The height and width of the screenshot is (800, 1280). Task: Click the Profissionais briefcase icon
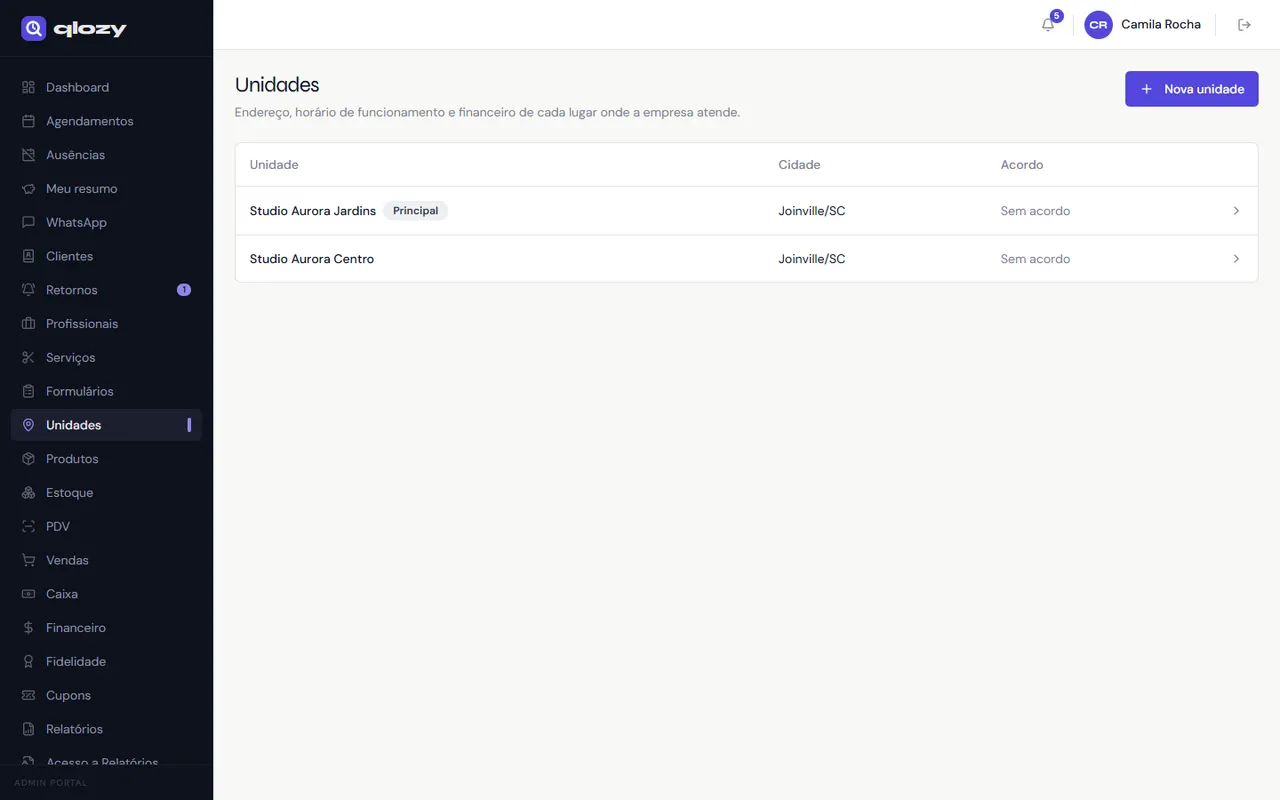tap(28, 324)
